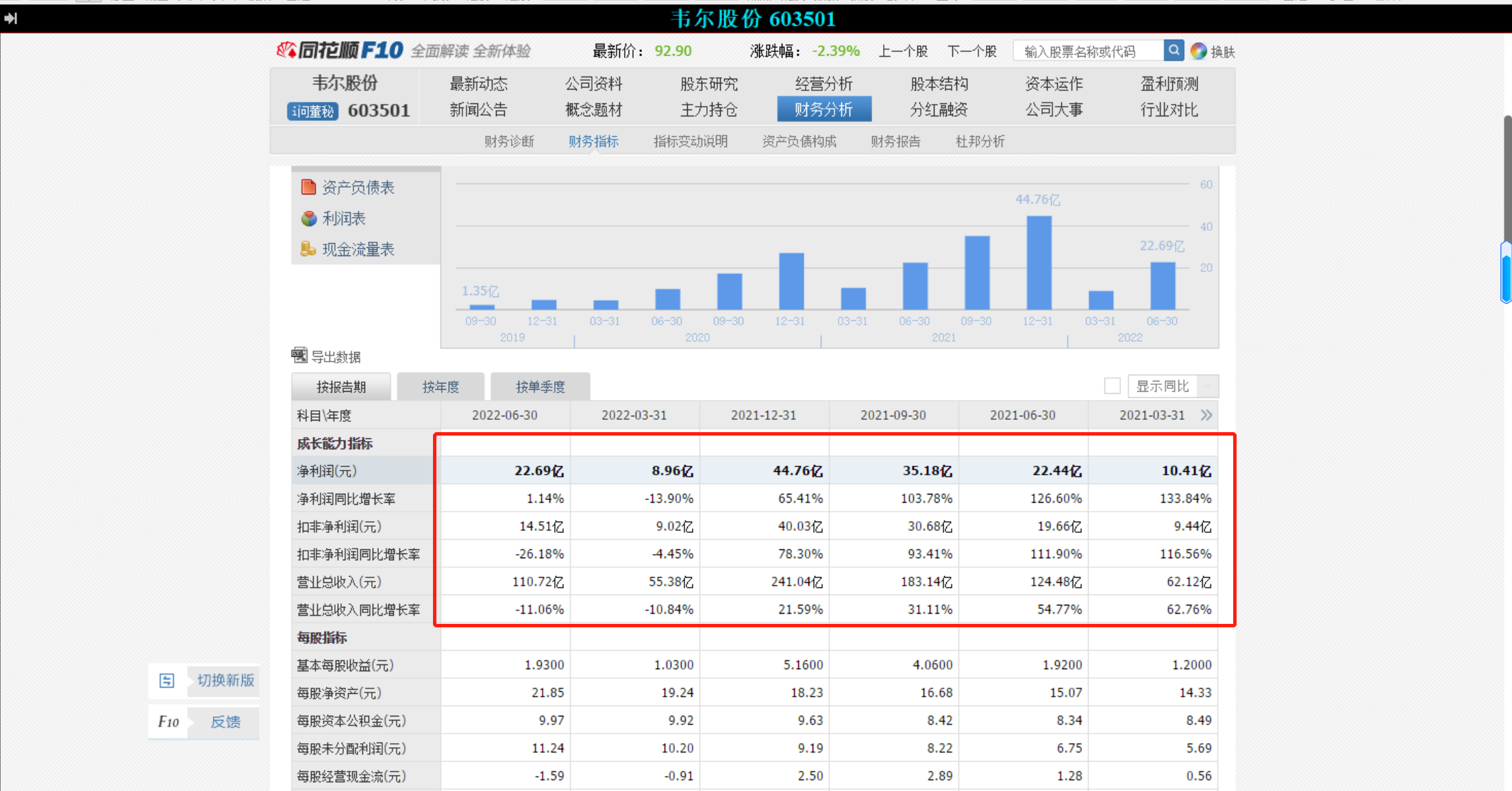The image size is (1512, 791).
Task: Click the double chevron to show more periods
Action: [x=1206, y=415]
